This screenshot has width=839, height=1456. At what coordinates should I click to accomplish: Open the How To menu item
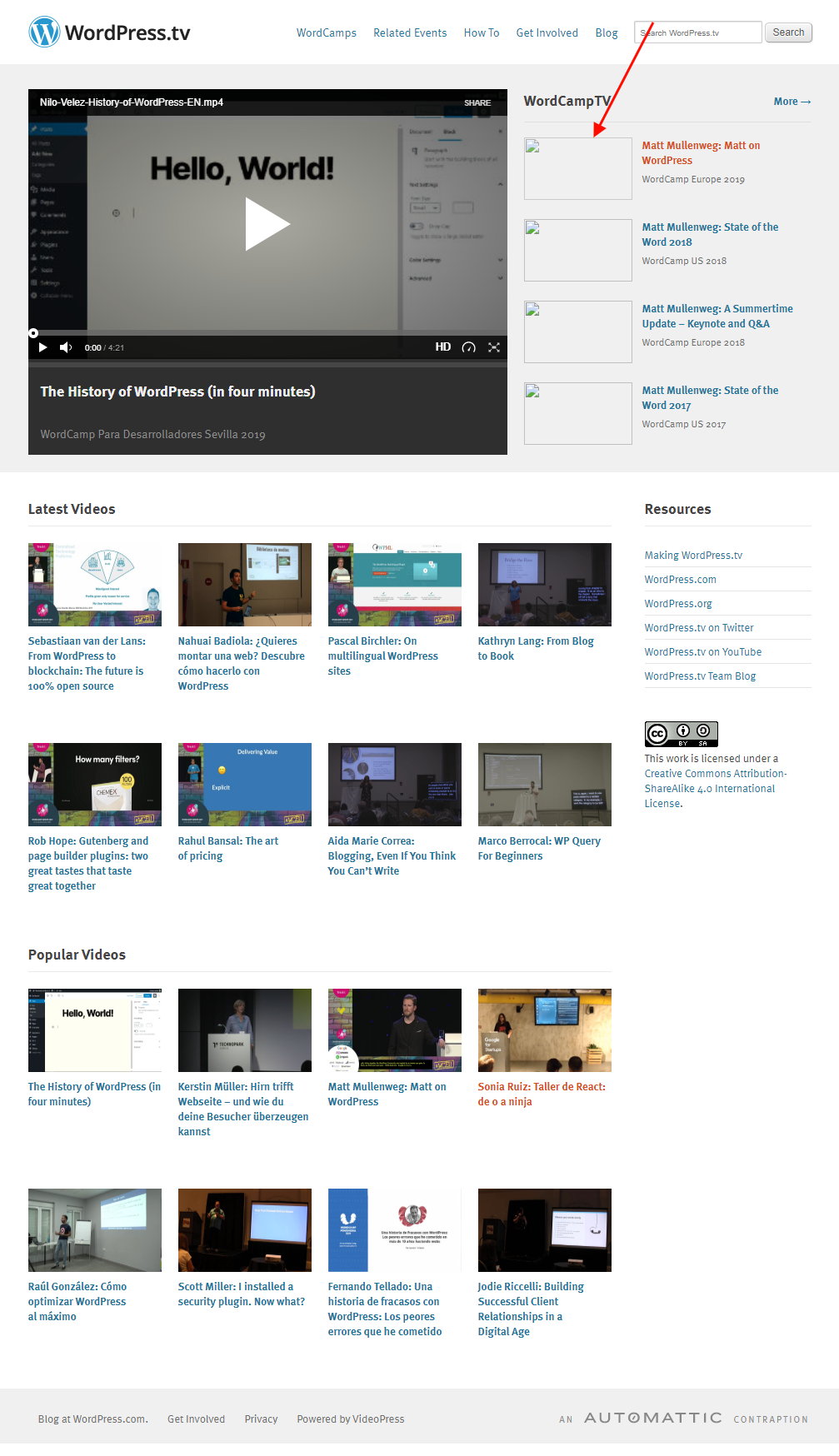(x=482, y=33)
